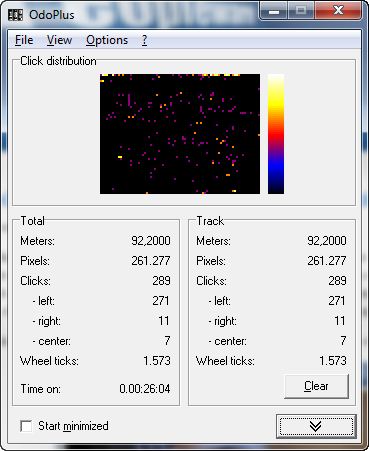This screenshot has width=369, height=451.
Task: Close the OdoPlus window
Action: click(x=338, y=11)
